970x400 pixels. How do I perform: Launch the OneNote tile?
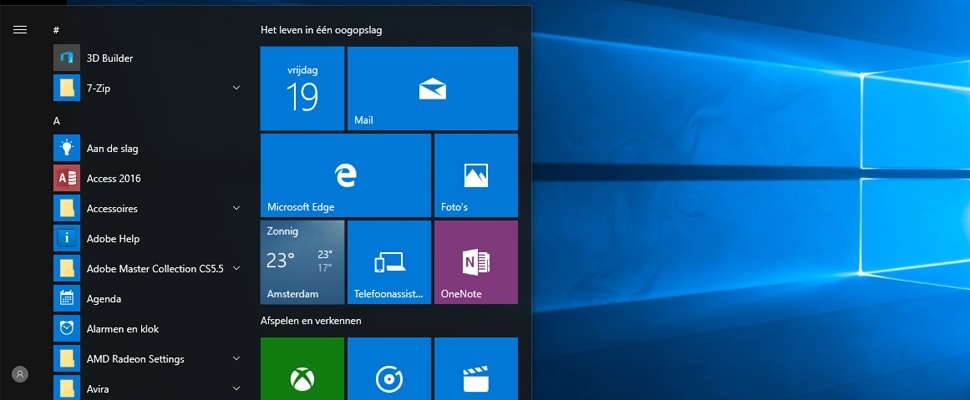coord(476,262)
